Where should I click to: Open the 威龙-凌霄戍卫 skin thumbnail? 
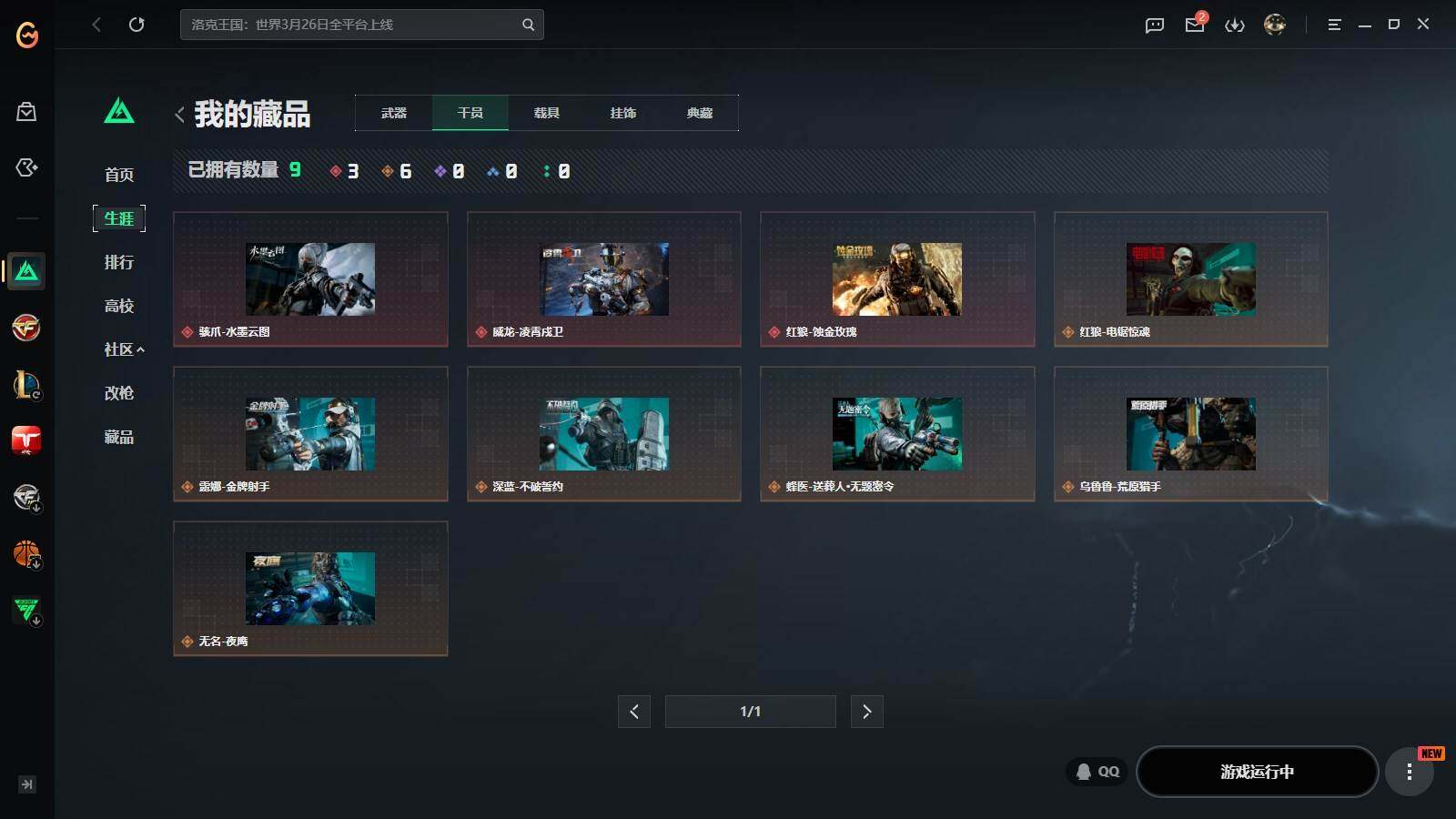click(x=604, y=279)
